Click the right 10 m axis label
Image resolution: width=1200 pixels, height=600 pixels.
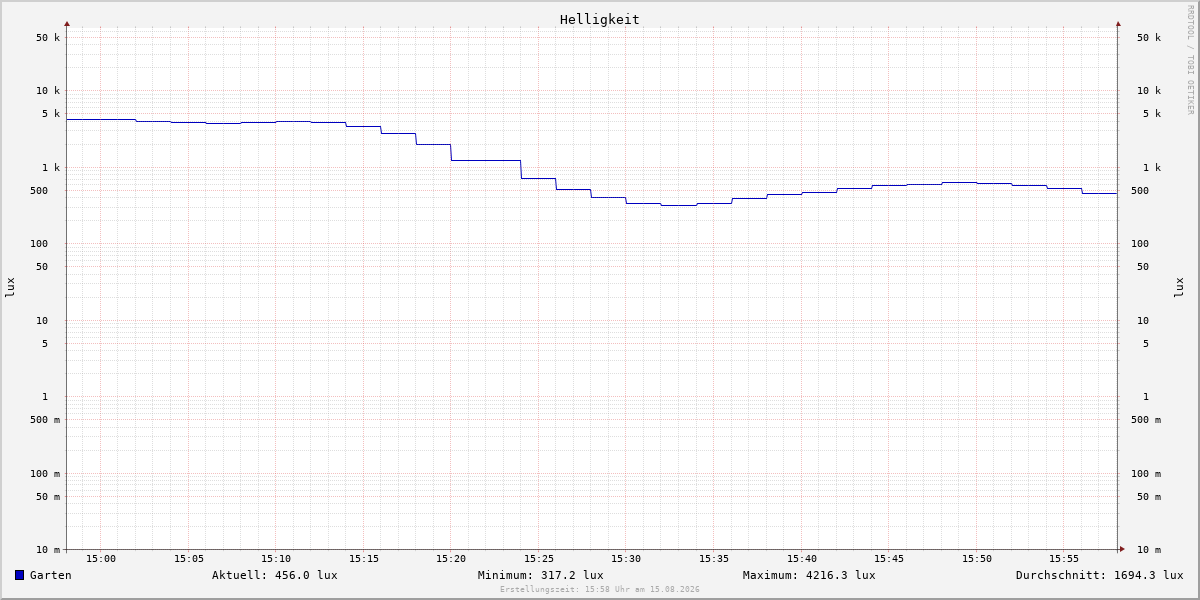coord(1149,550)
